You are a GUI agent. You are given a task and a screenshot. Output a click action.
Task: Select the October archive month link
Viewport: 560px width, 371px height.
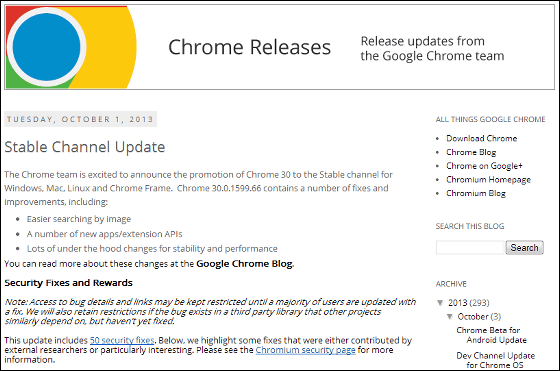473,316
